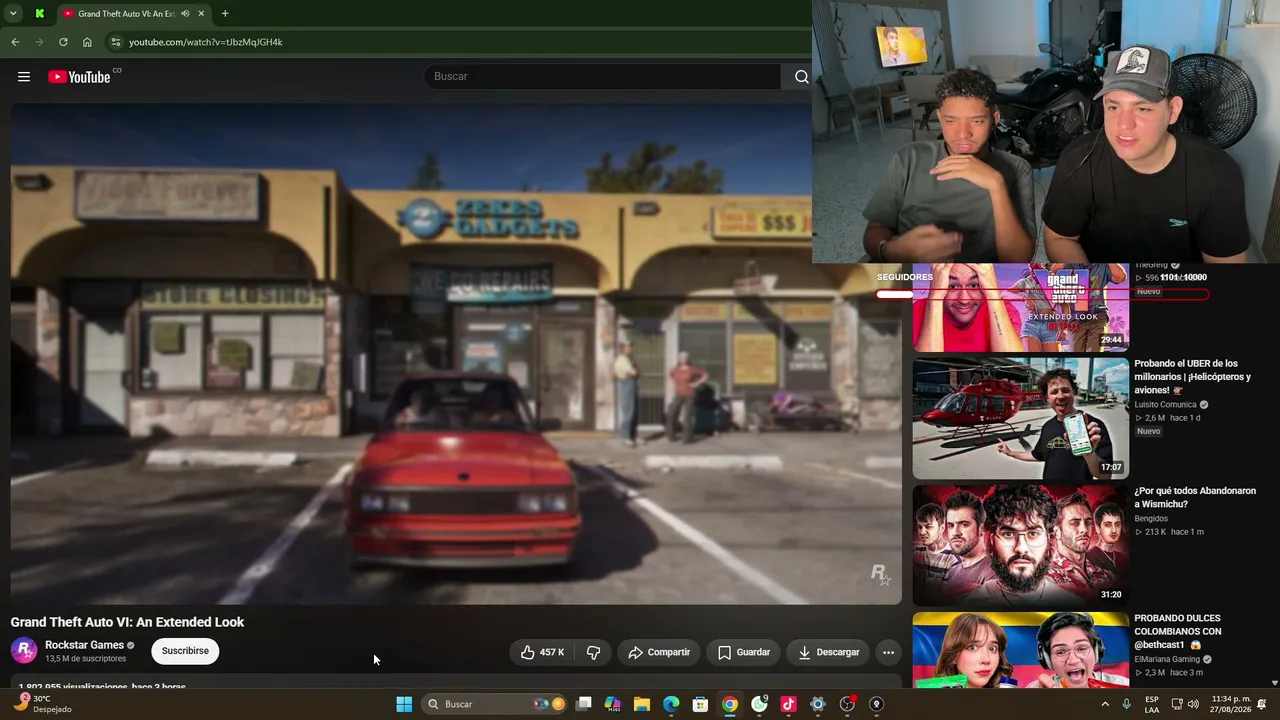Visit the Bengidos channel name
Image resolution: width=1280 pixels, height=720 pixels.
[x=1151, y=519]
